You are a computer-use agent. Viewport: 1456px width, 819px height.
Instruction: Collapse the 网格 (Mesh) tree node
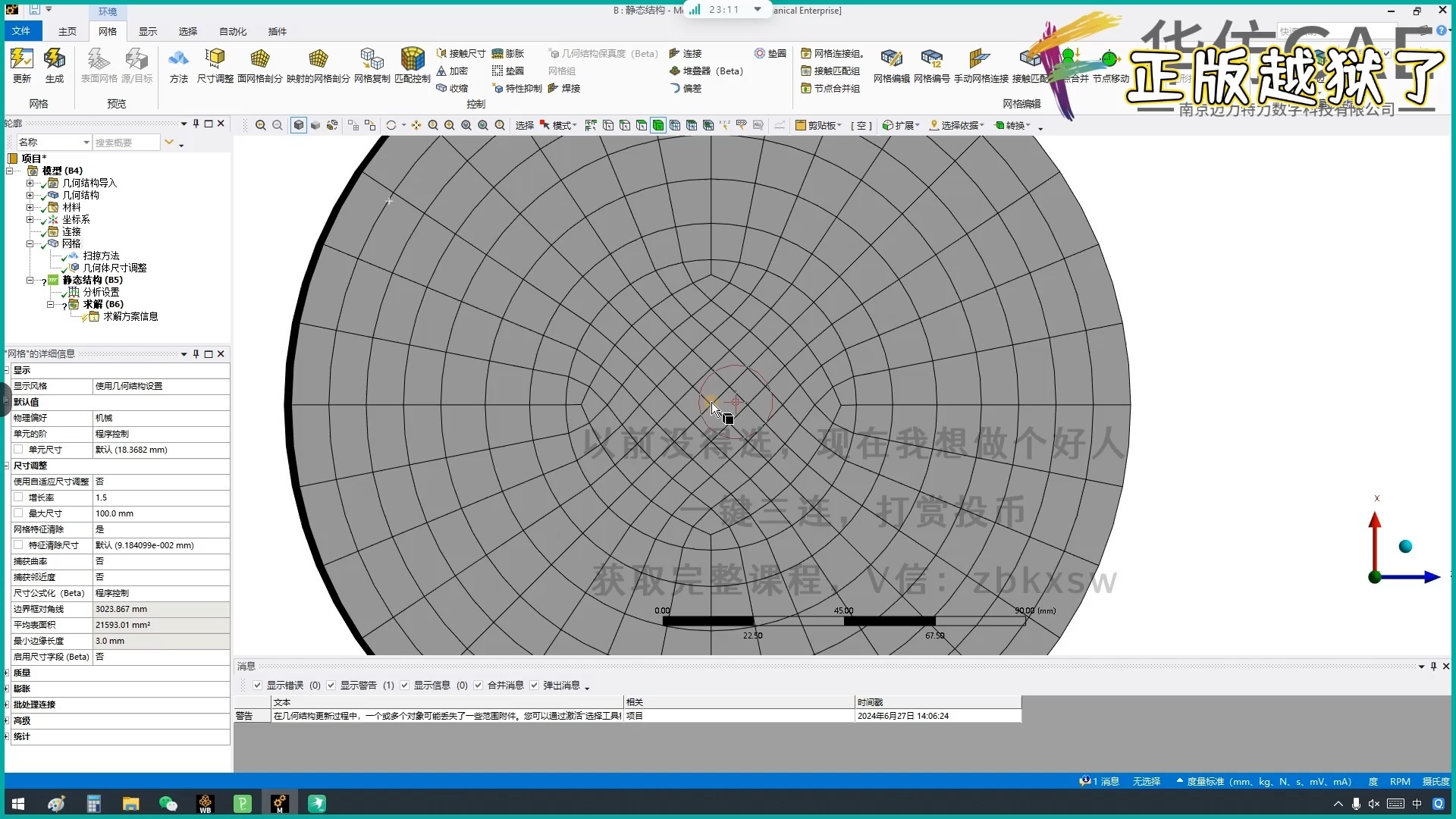[30, 243]
